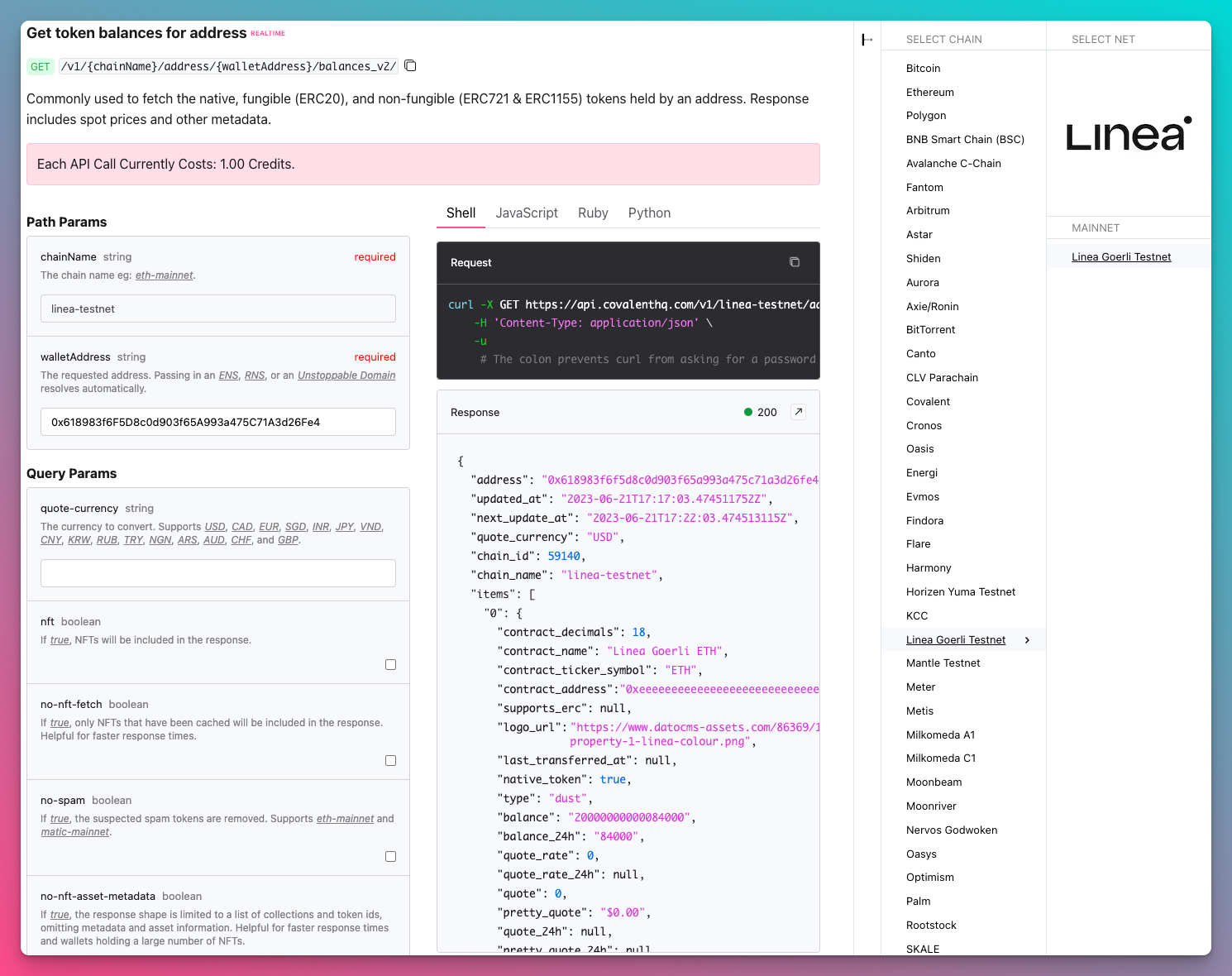This screenshot has width=1232, height=976.
Task: Check the no-spam option
Action: 390,857
